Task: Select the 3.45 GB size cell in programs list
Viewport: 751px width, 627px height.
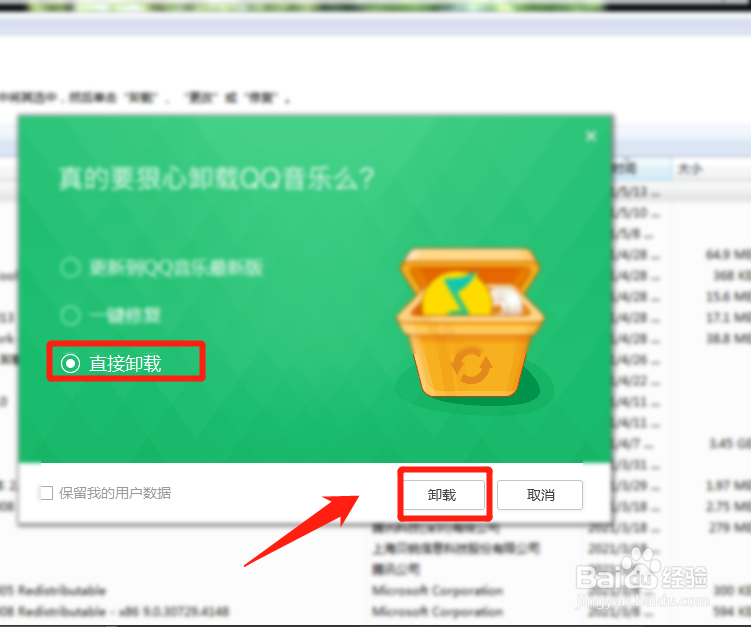Action: (730, 444)
